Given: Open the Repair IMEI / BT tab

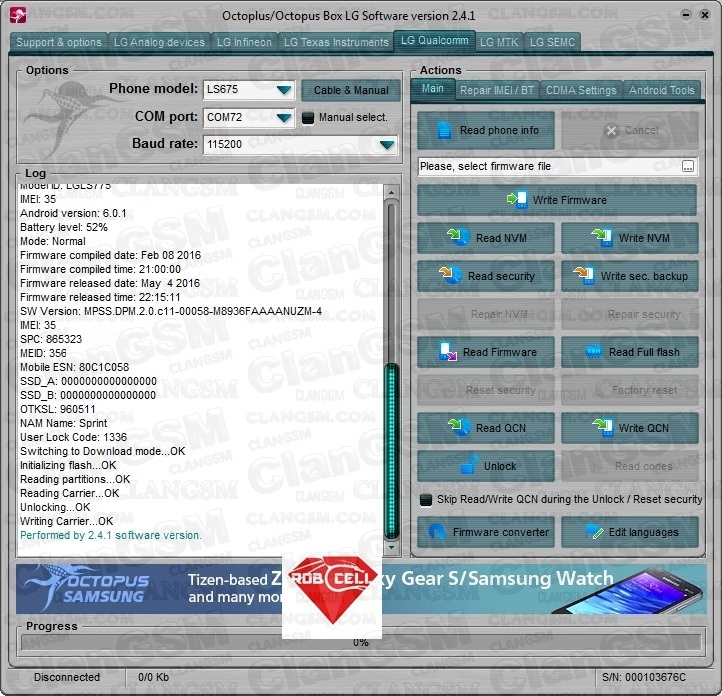Looking at the screenshot, I should [497, 90].
